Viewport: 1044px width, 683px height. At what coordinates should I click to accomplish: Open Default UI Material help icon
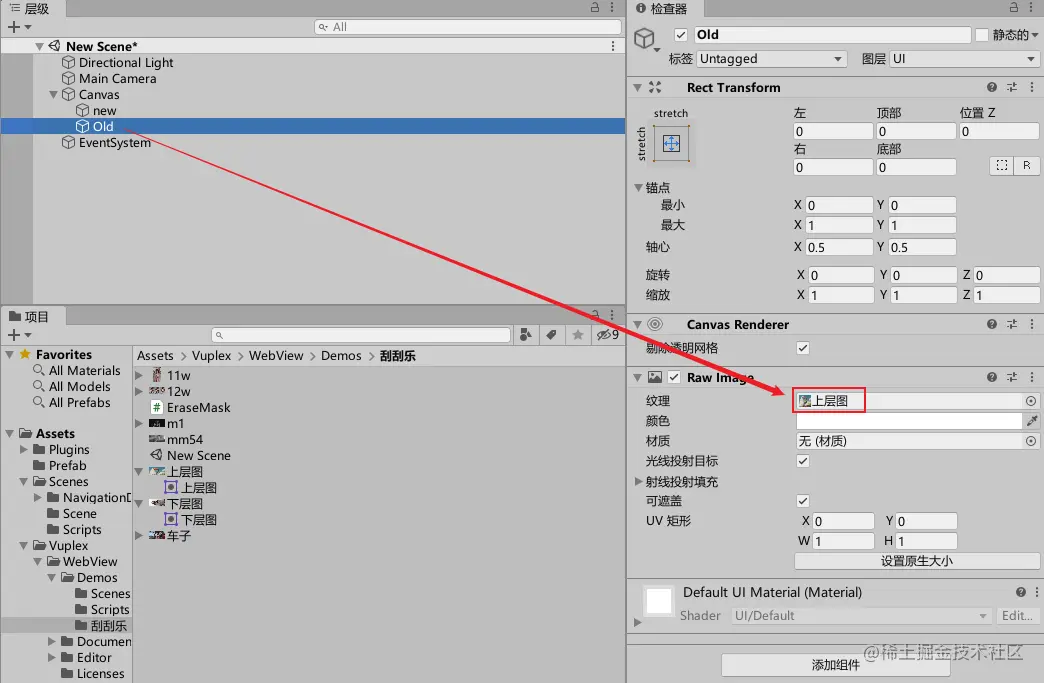pyautogui.click(x=1021, y=592)
